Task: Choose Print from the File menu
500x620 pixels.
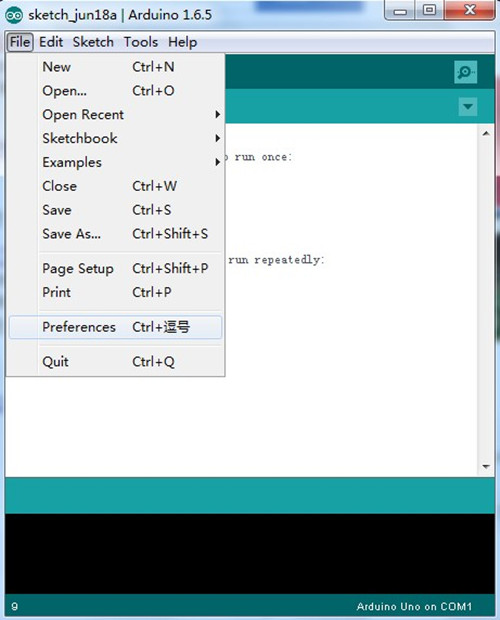Action: click(x=115, y=292)
